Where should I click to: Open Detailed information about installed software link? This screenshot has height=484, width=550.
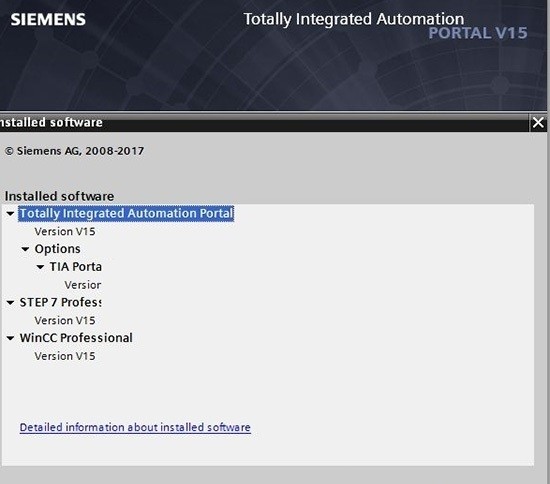click(x=135, y=428)
